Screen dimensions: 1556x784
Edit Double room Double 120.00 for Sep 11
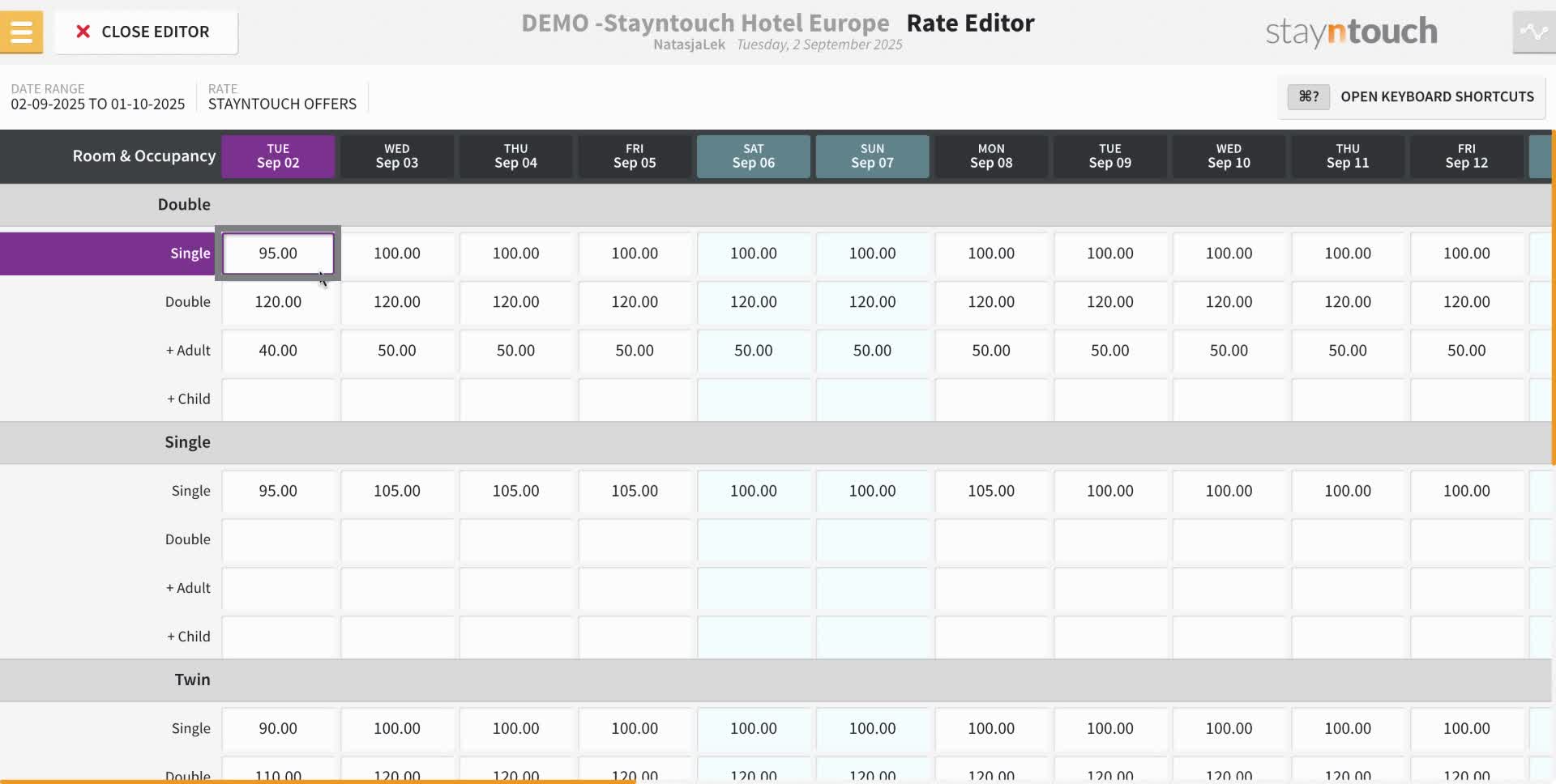(1348, 302)
